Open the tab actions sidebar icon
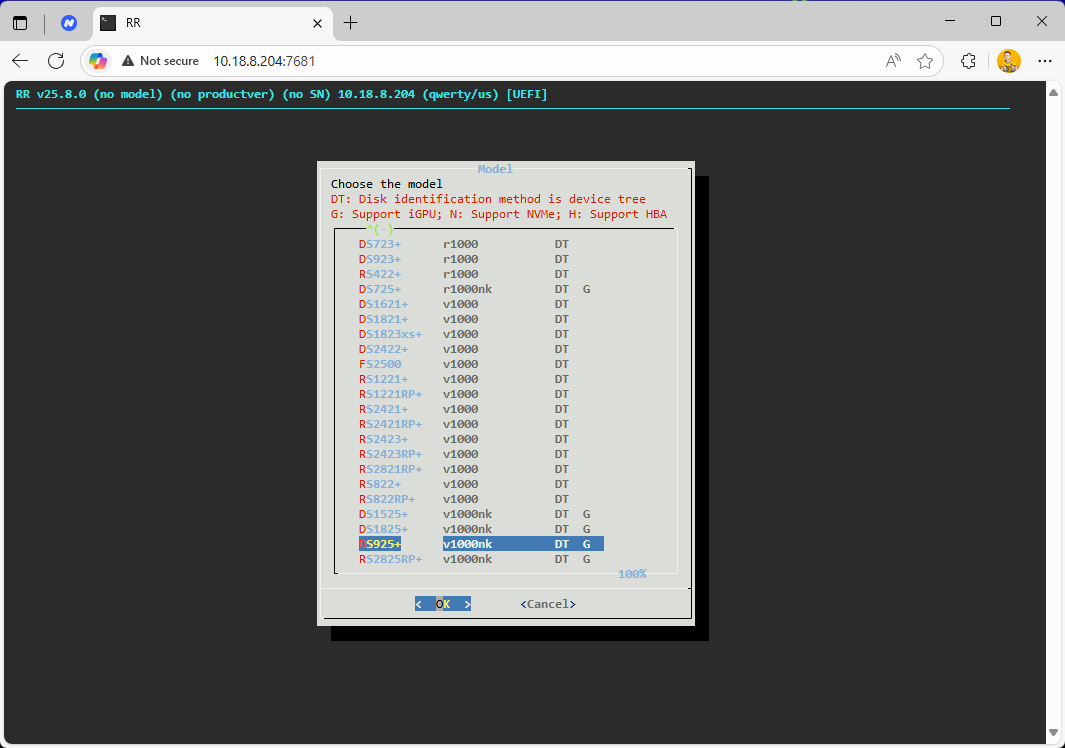1065x748 pixels. [x=20, y=23]
